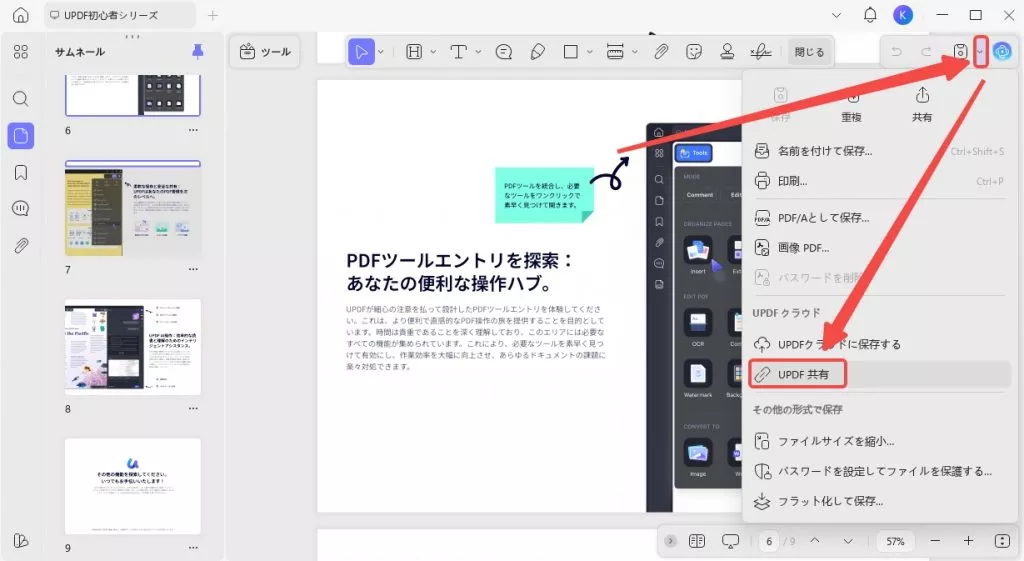Select page 8 thumbnail

pyautogui.click(x=133, y=347)
